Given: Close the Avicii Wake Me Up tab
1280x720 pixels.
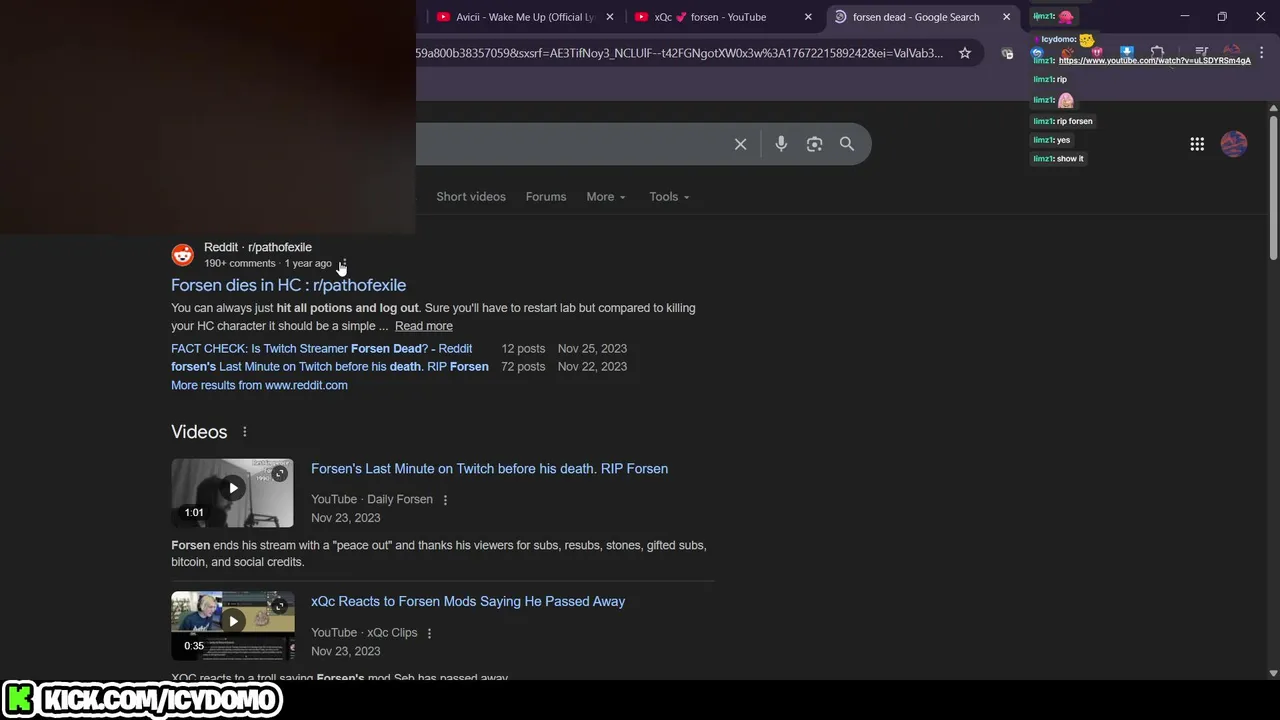Looking at the screenshot, I should click(609, 17).
